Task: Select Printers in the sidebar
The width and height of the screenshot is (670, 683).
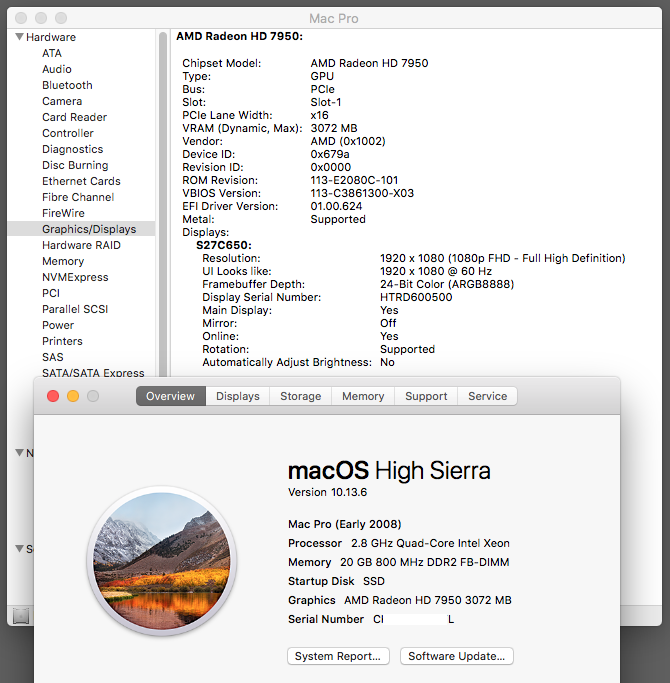Action: [62, 341]
